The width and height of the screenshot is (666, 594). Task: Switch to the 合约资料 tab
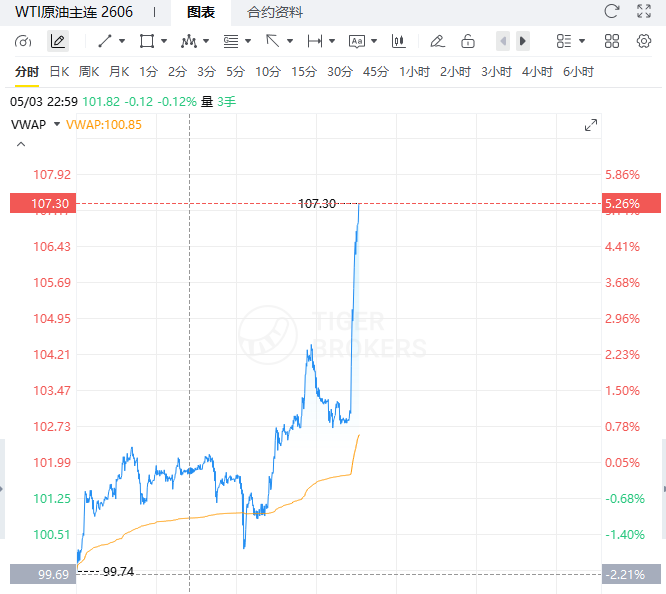click(275, 12)
